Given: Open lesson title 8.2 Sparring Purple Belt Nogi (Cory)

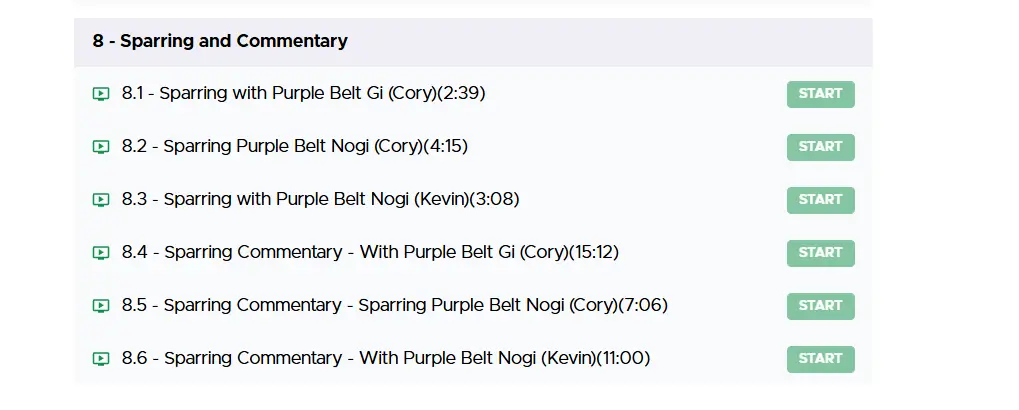Looking at the screenshot, I should click(295, 147).
